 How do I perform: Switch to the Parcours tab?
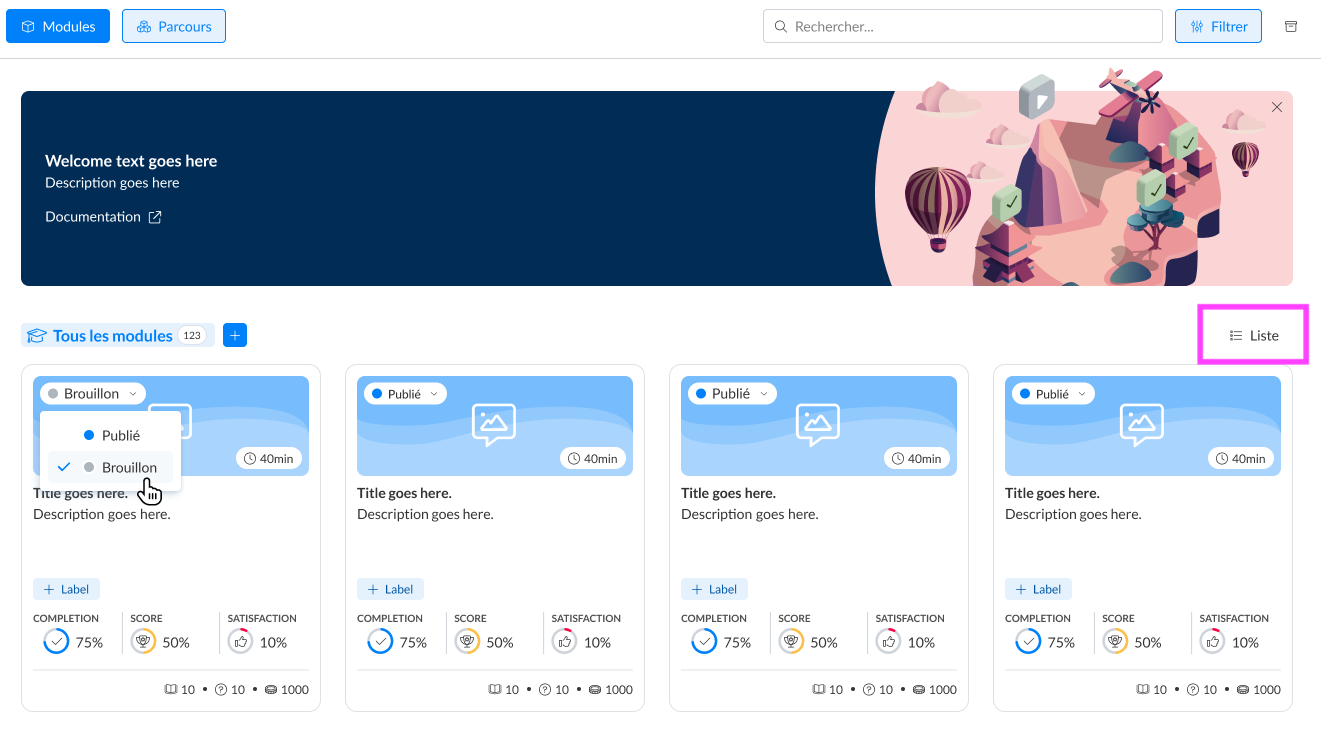coord(174,26)
